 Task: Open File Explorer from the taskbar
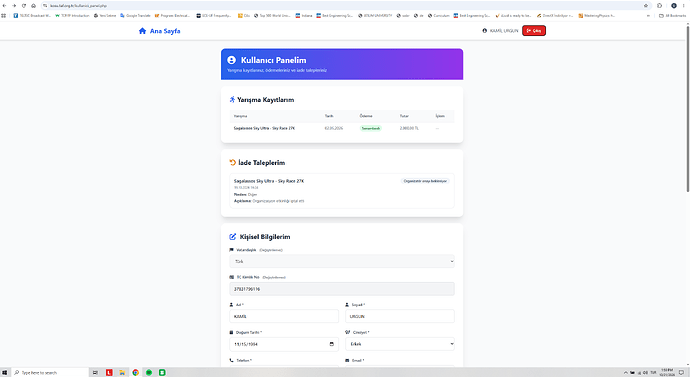[122, 372]
